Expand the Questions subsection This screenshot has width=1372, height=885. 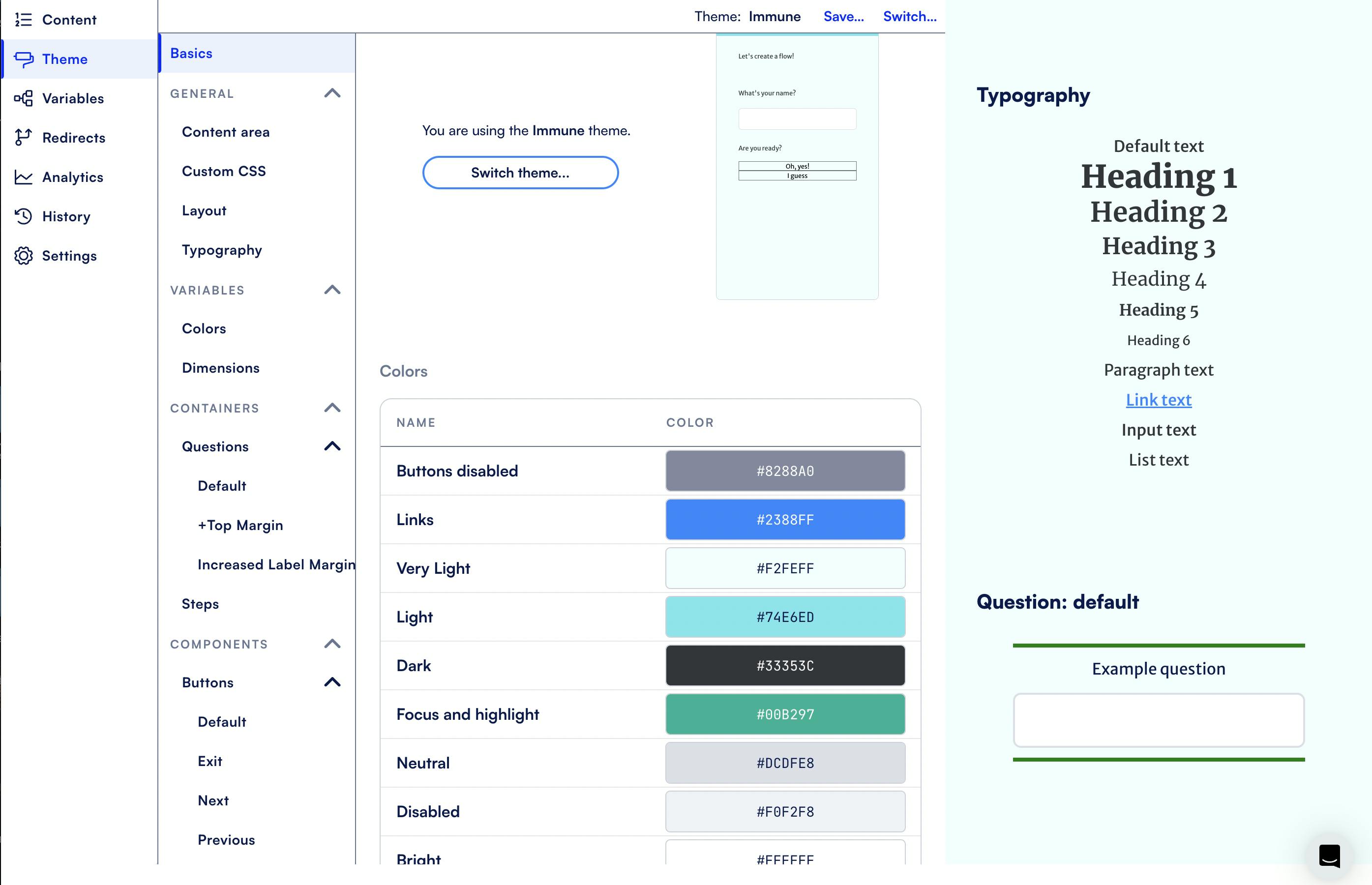click(332, 445)
